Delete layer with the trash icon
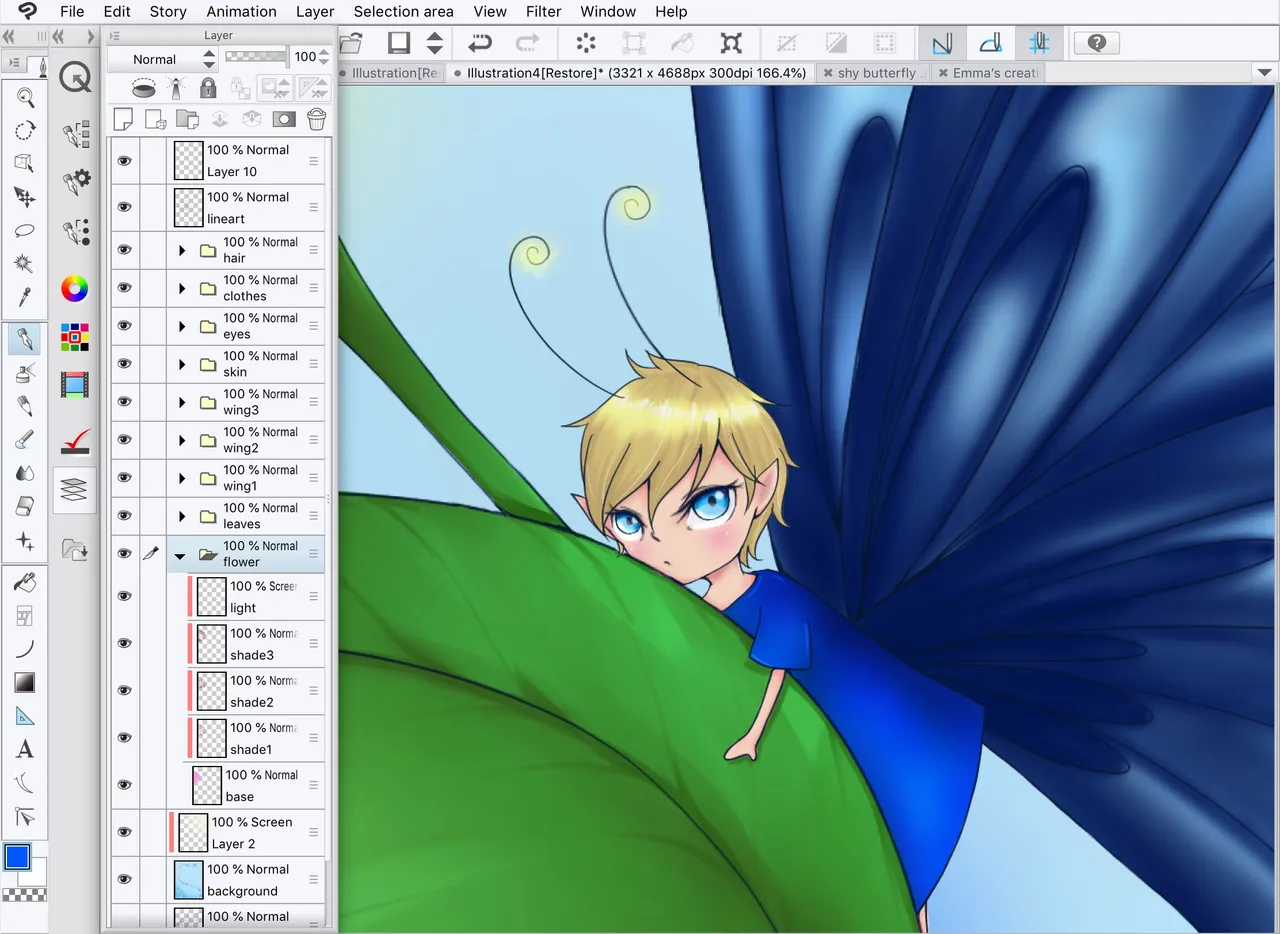1280x934 pixels. tap(316, 120)
